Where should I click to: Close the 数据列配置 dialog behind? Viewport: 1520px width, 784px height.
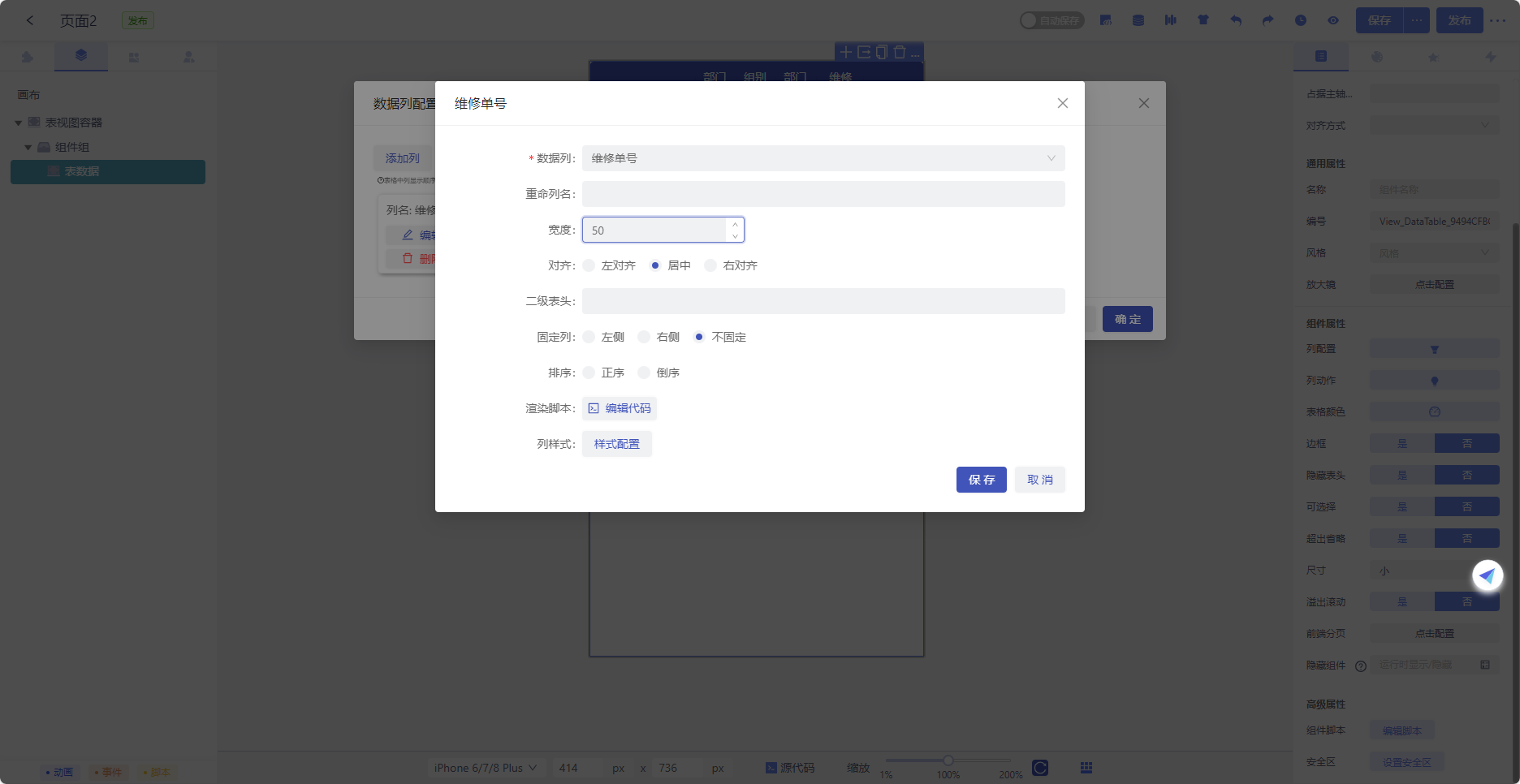[1144, 103]
